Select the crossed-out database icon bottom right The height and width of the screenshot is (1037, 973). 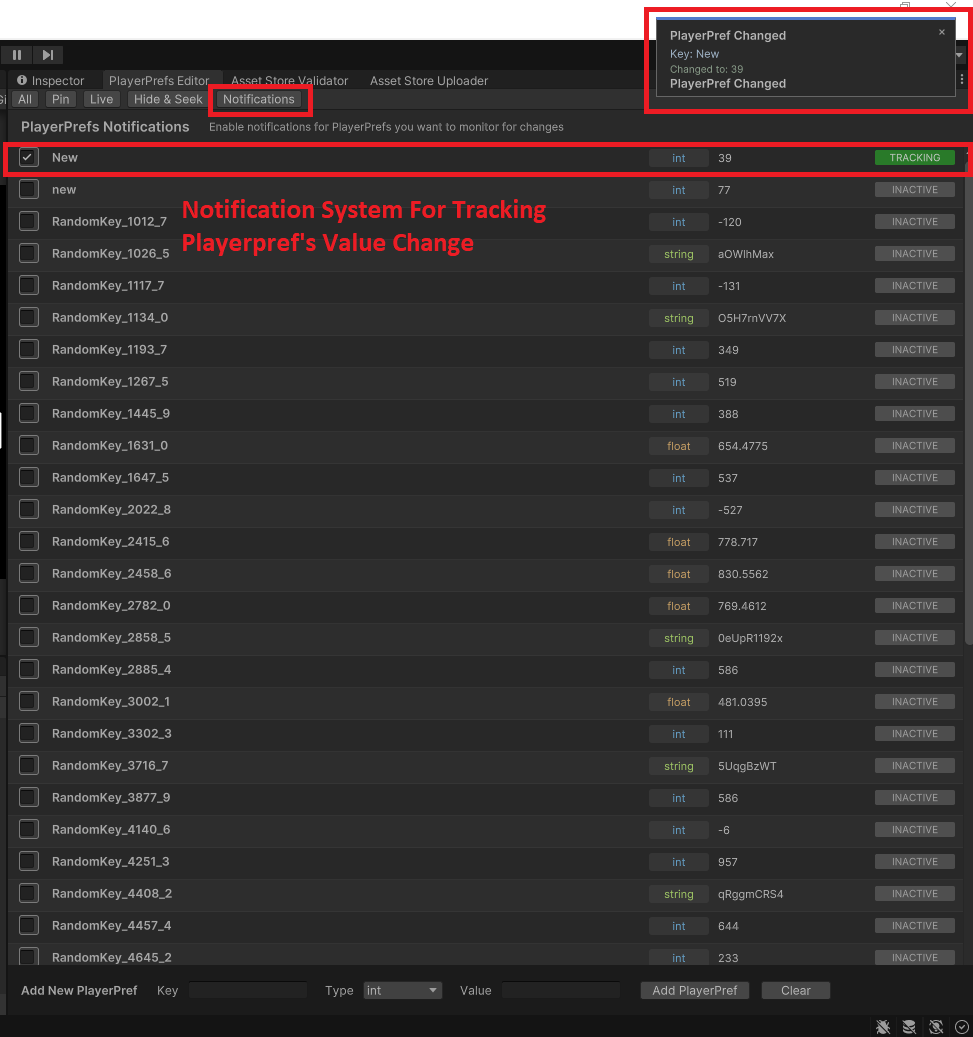[909, 1026]
